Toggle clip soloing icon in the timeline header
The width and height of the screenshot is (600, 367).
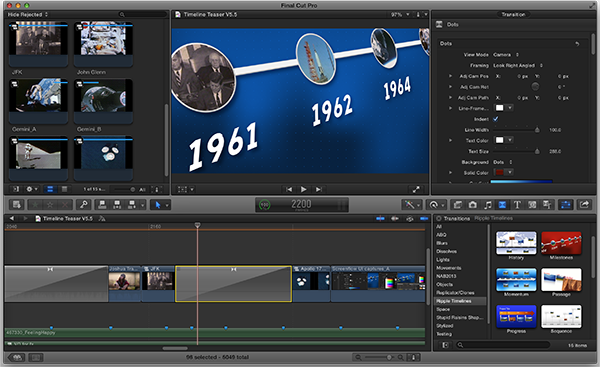pos(409,219)
